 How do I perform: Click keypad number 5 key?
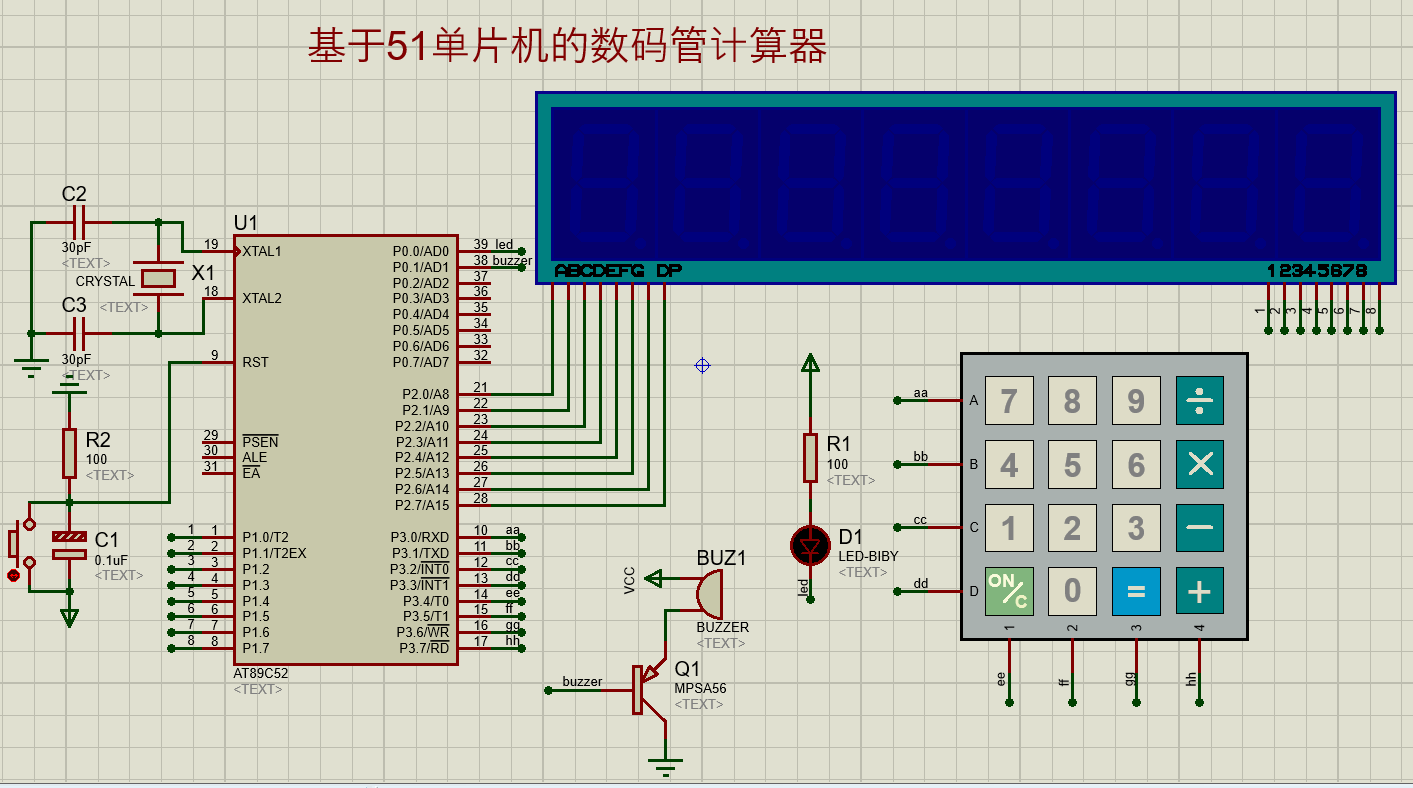(1072, 465)
